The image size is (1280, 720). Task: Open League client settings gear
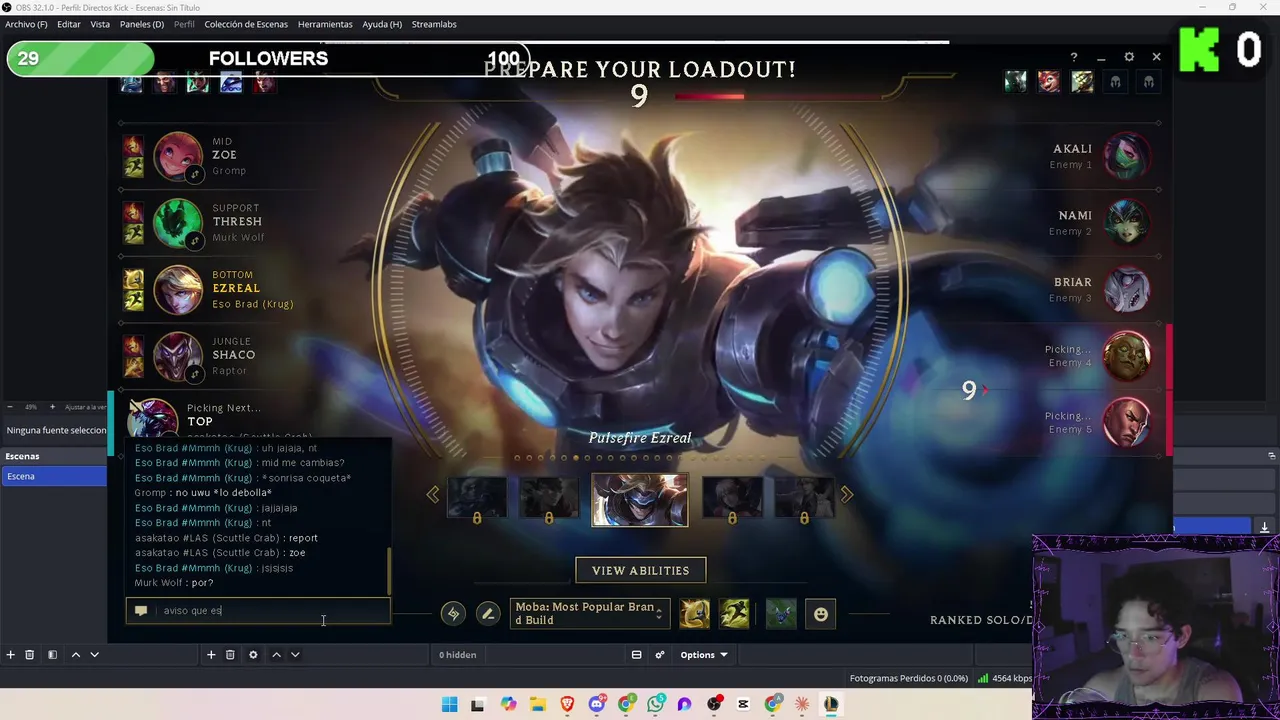coord(1129,57)
